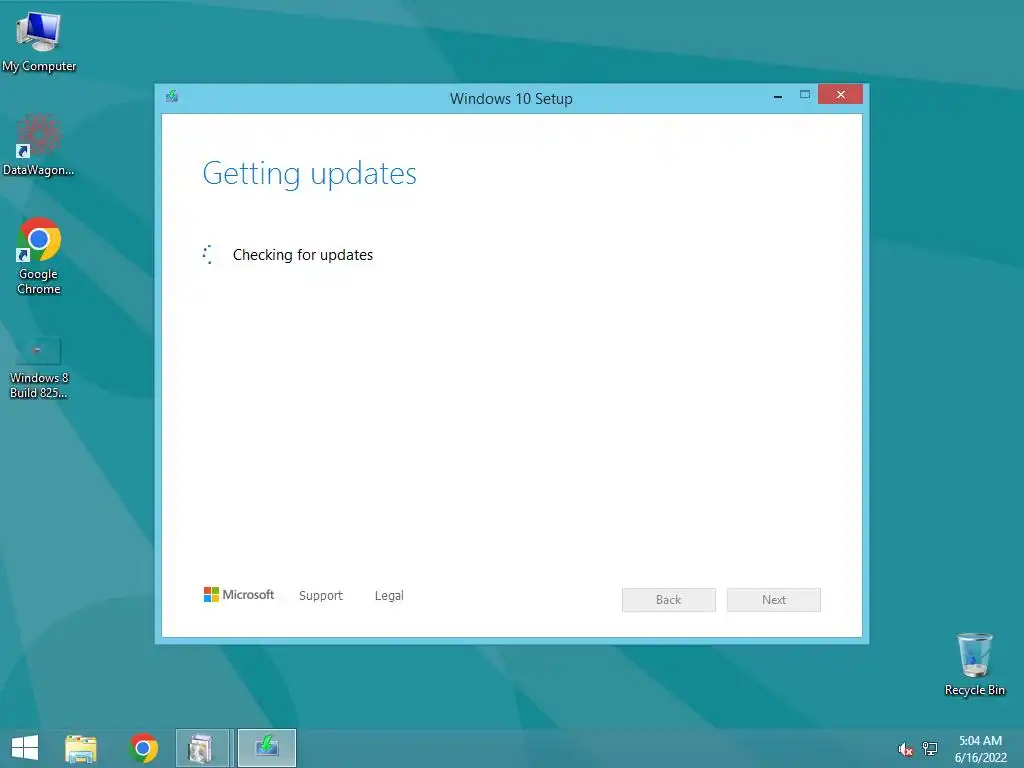Click the muted volume tray icon
1024x768 pixels.
pos(905,749)
